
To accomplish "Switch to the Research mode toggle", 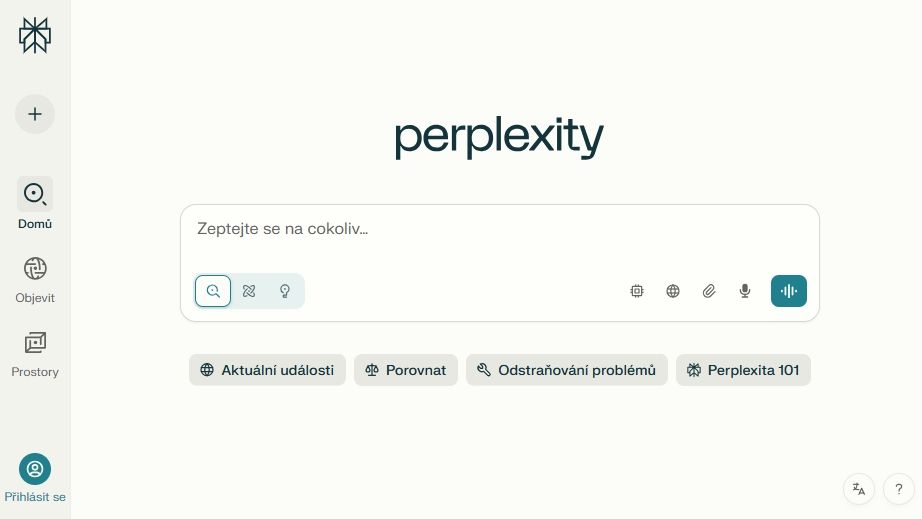I will (x=249, y=291).
